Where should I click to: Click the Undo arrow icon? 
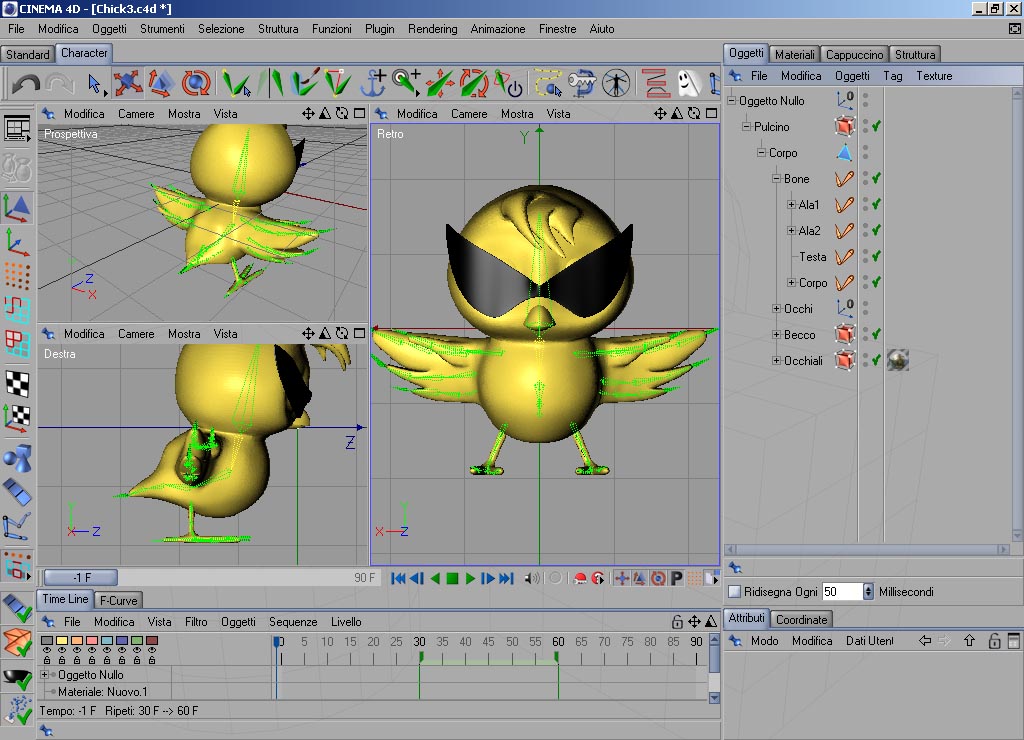(x=26, y=84)
